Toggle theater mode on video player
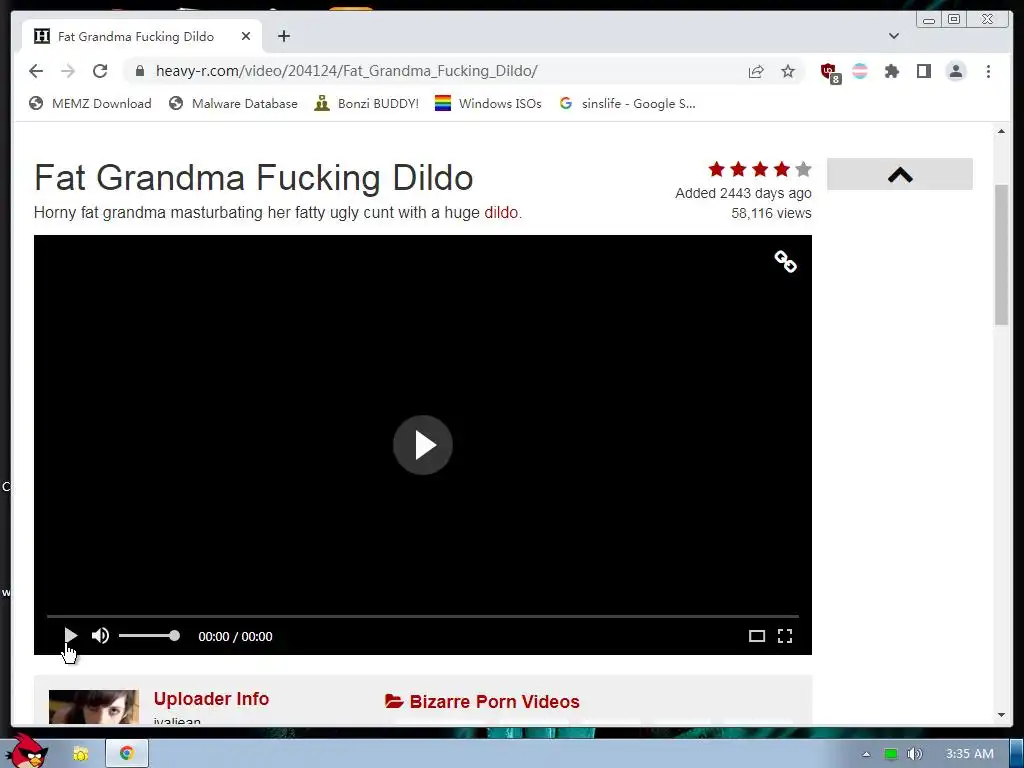 756,636
